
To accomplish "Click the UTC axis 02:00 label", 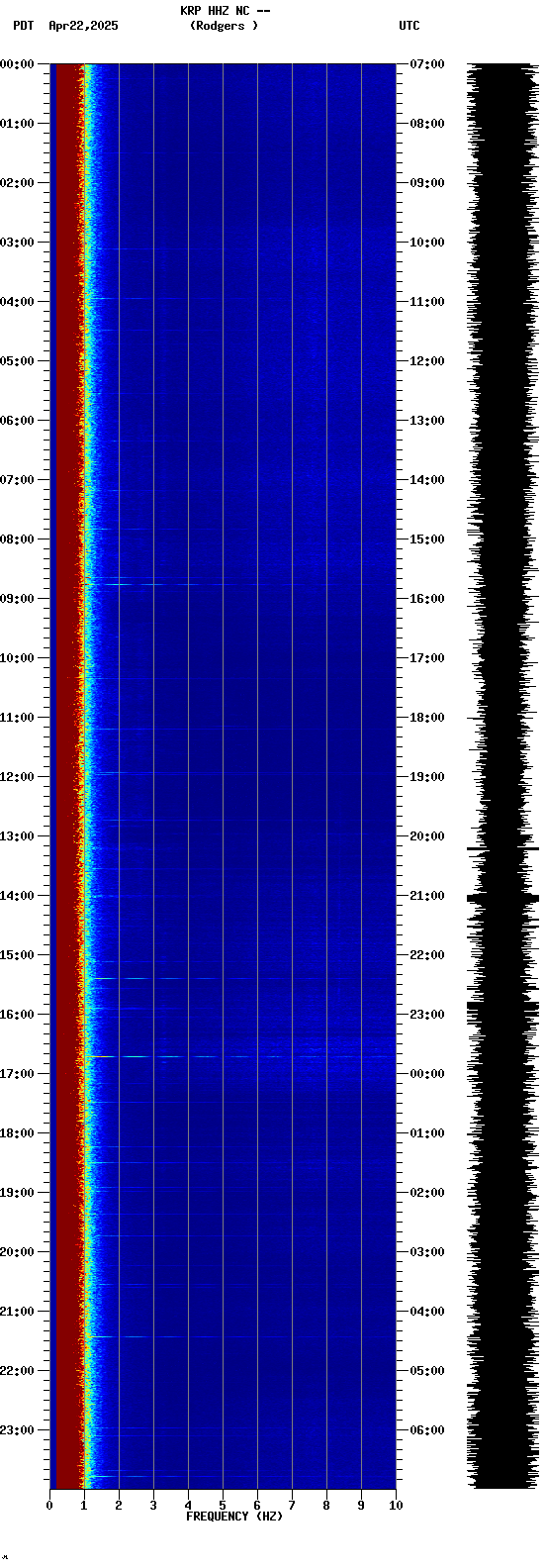I will pyautogui.click(x=427, y=1193).
